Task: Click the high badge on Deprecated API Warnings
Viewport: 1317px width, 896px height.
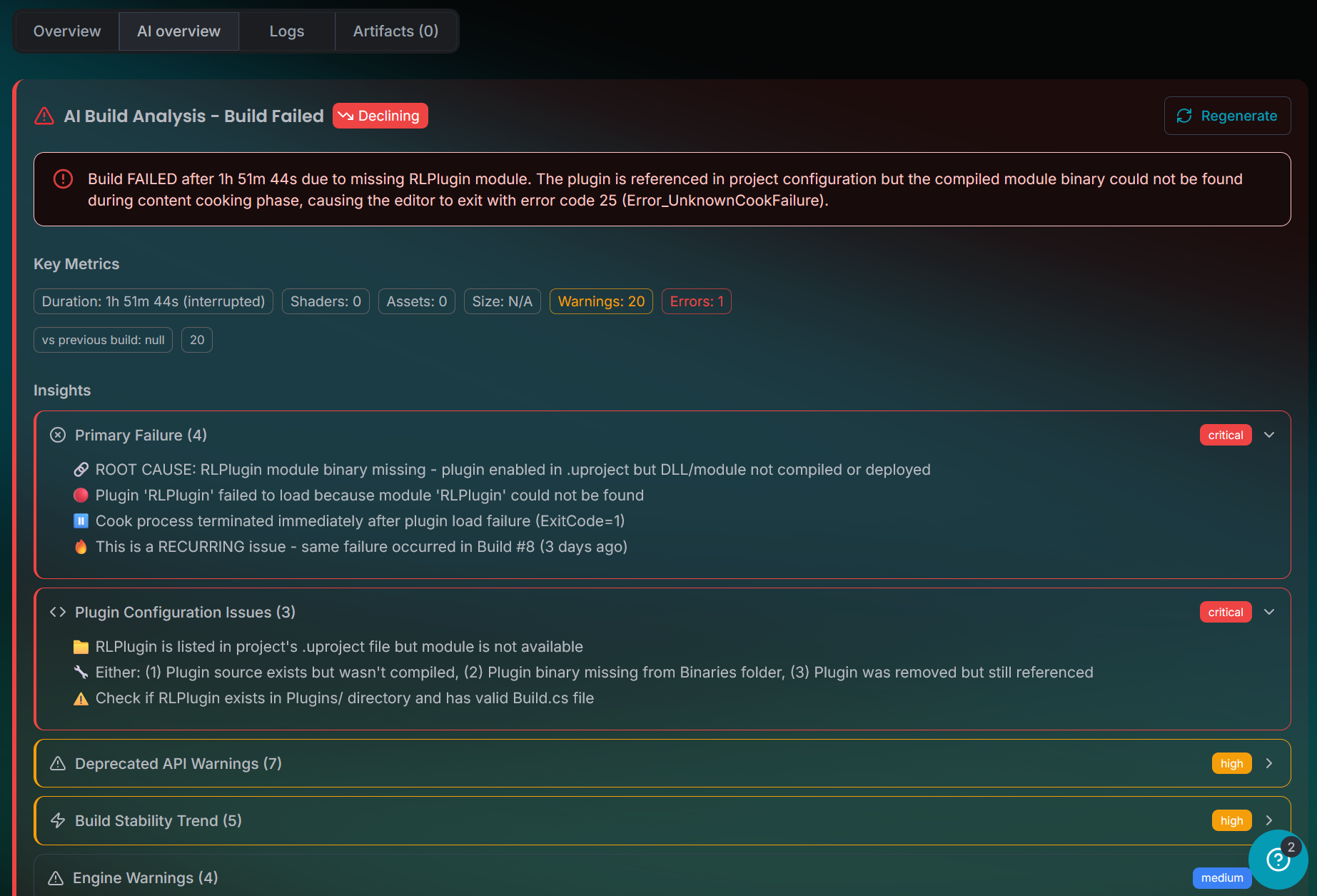Action: point(1232,763)
